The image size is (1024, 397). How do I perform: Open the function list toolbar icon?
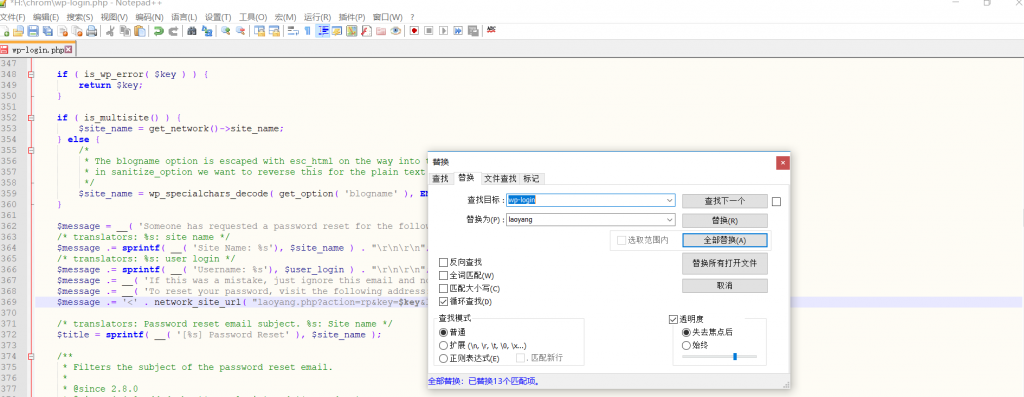coord(366,31)
